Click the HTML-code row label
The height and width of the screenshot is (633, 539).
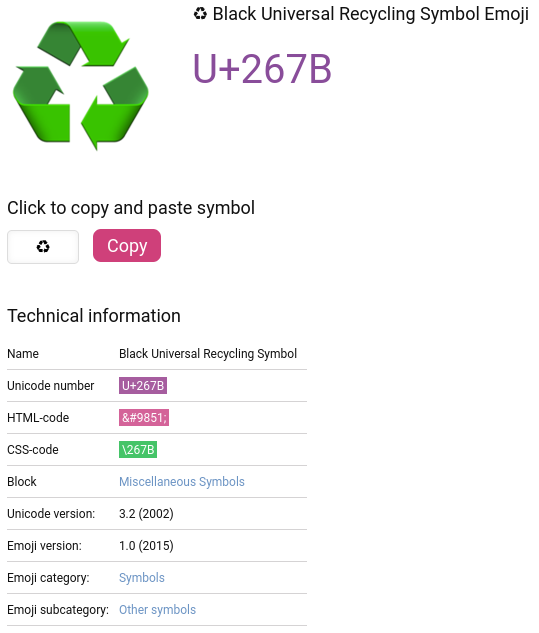pos(38,417)
